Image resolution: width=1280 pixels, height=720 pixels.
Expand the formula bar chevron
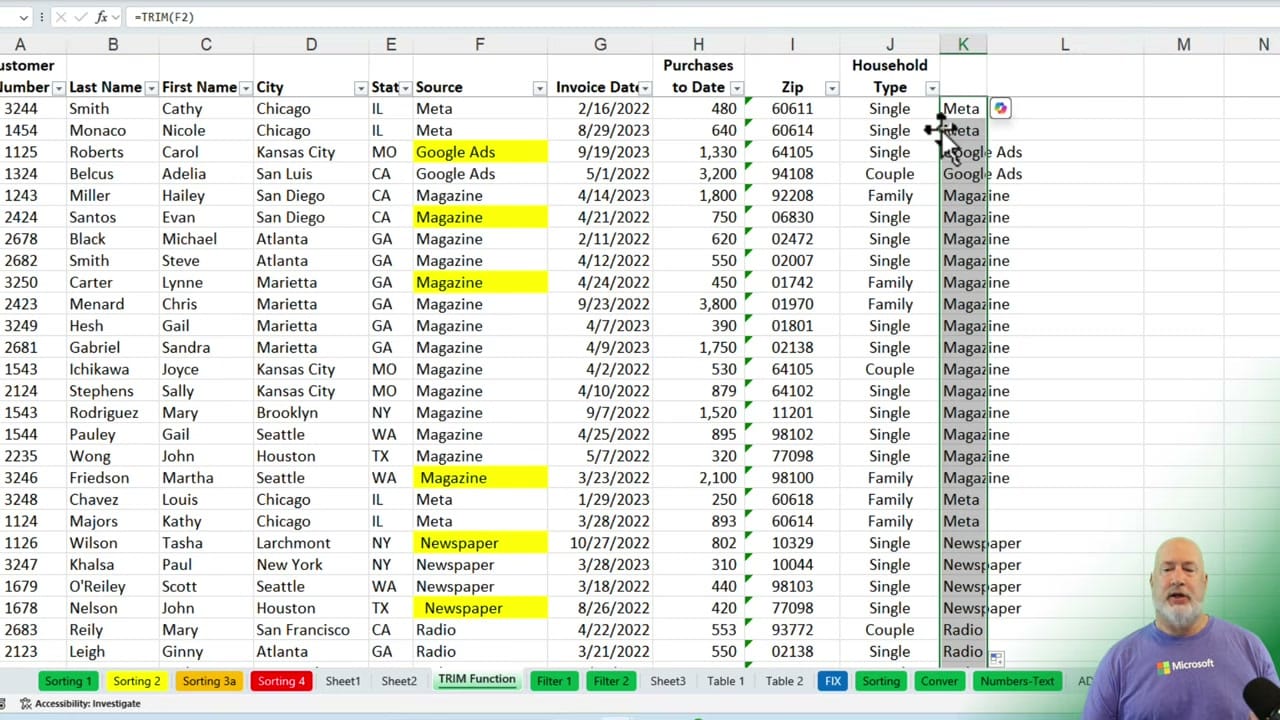[x=115, y=16]
